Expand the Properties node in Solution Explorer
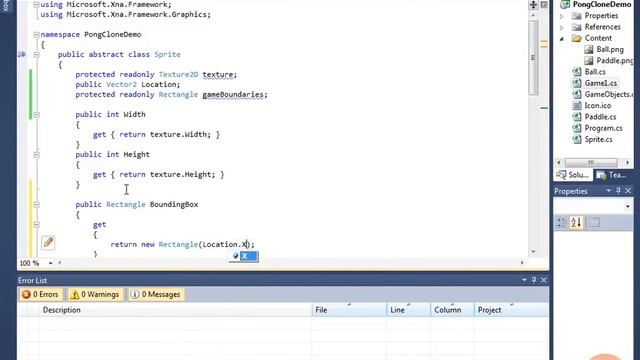640x360 pixels. pos(562,16)
